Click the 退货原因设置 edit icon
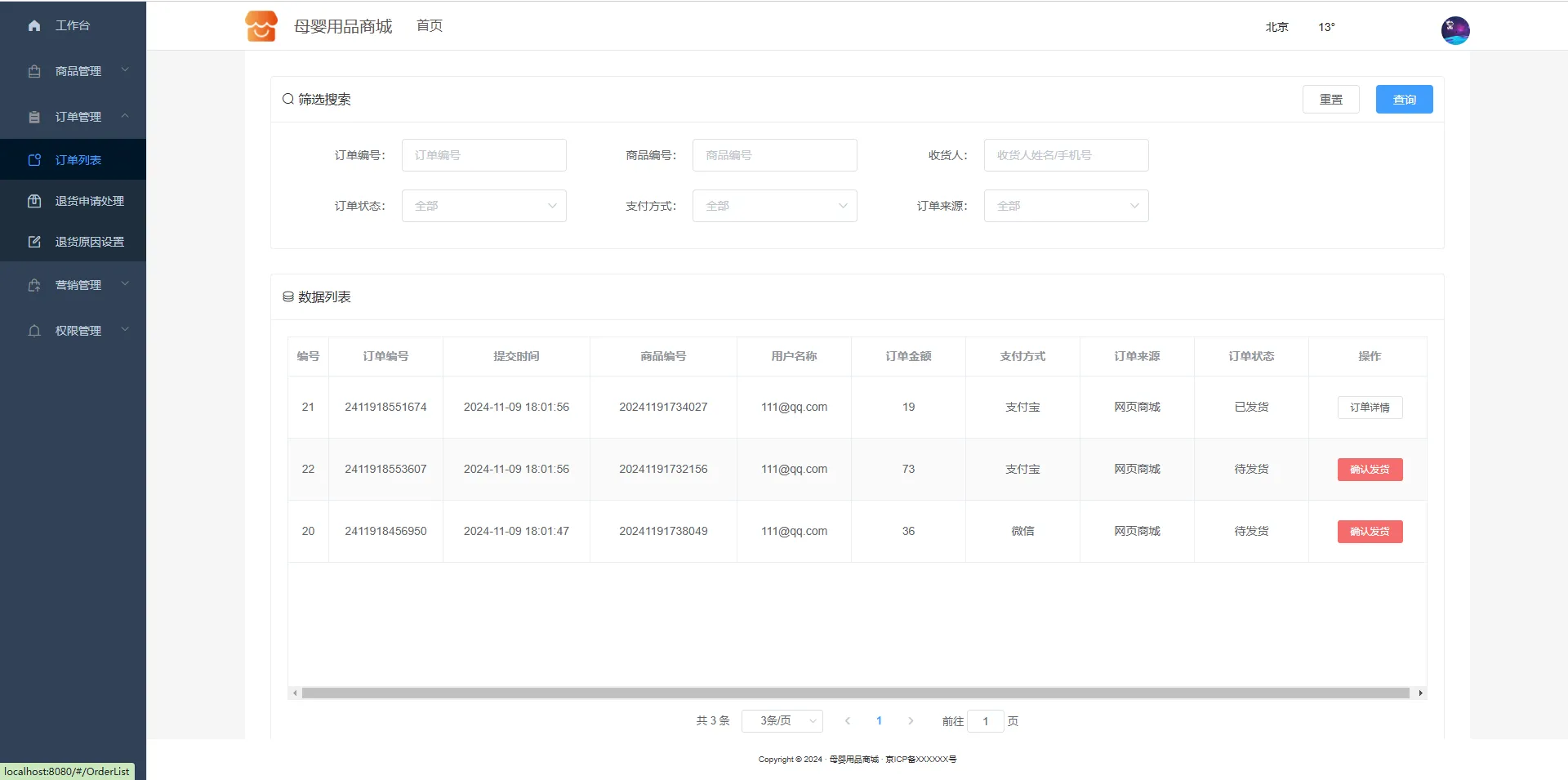This screenshot has height=780, width=1568. click(34, 242)
